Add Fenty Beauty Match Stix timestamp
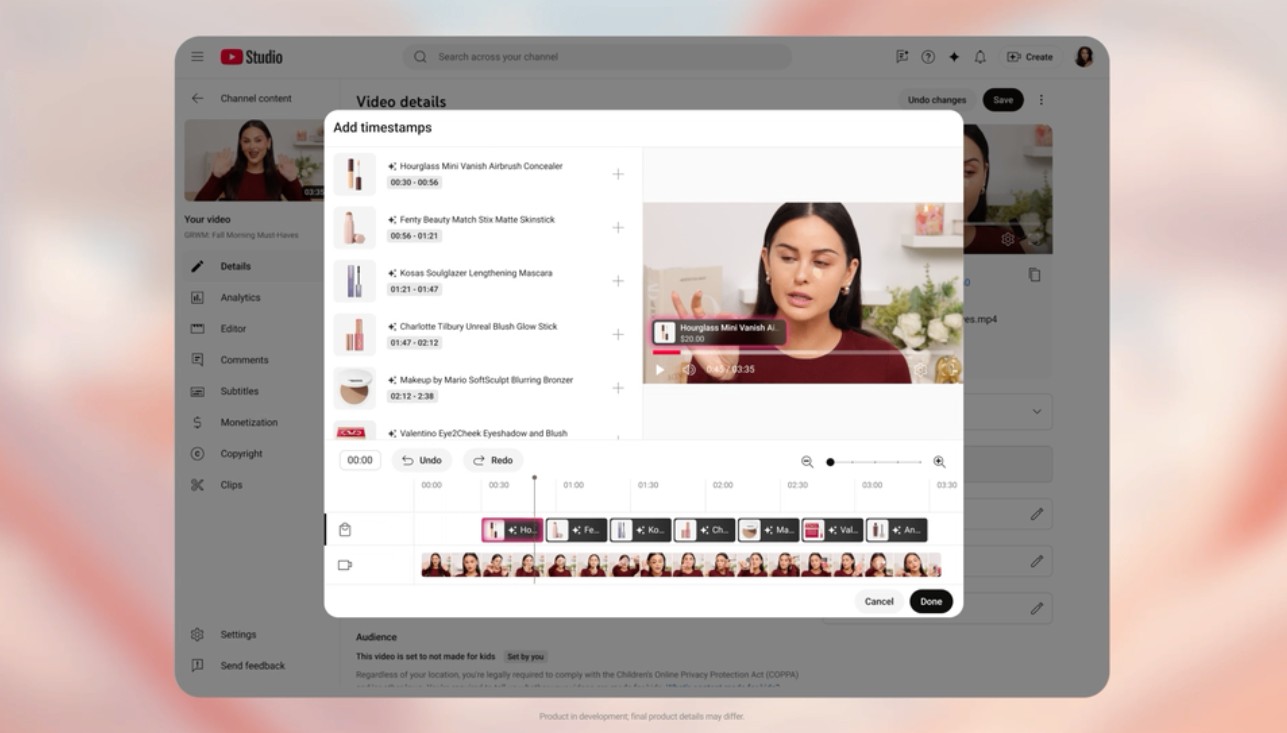This screenshot has height=733, width=1287. [618, 228]
